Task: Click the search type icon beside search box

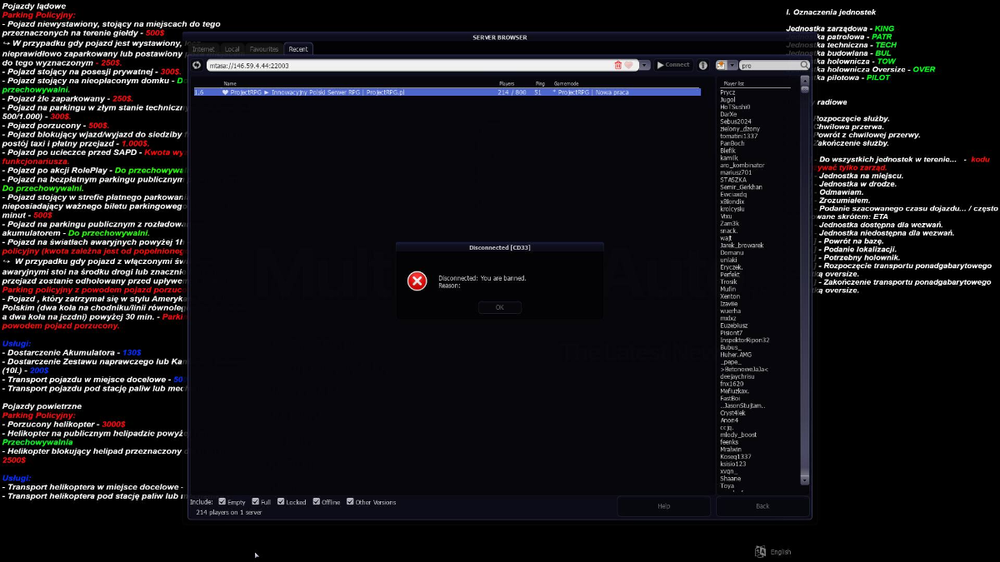Action: pos(721,65)
